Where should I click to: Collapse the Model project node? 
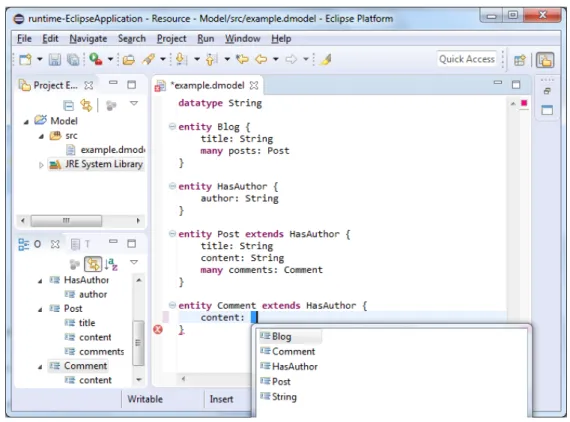26,122
